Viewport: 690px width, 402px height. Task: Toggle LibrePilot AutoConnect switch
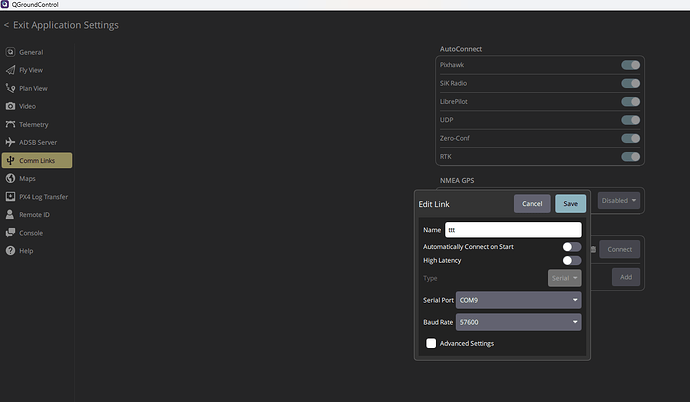[x=630, y=102]
